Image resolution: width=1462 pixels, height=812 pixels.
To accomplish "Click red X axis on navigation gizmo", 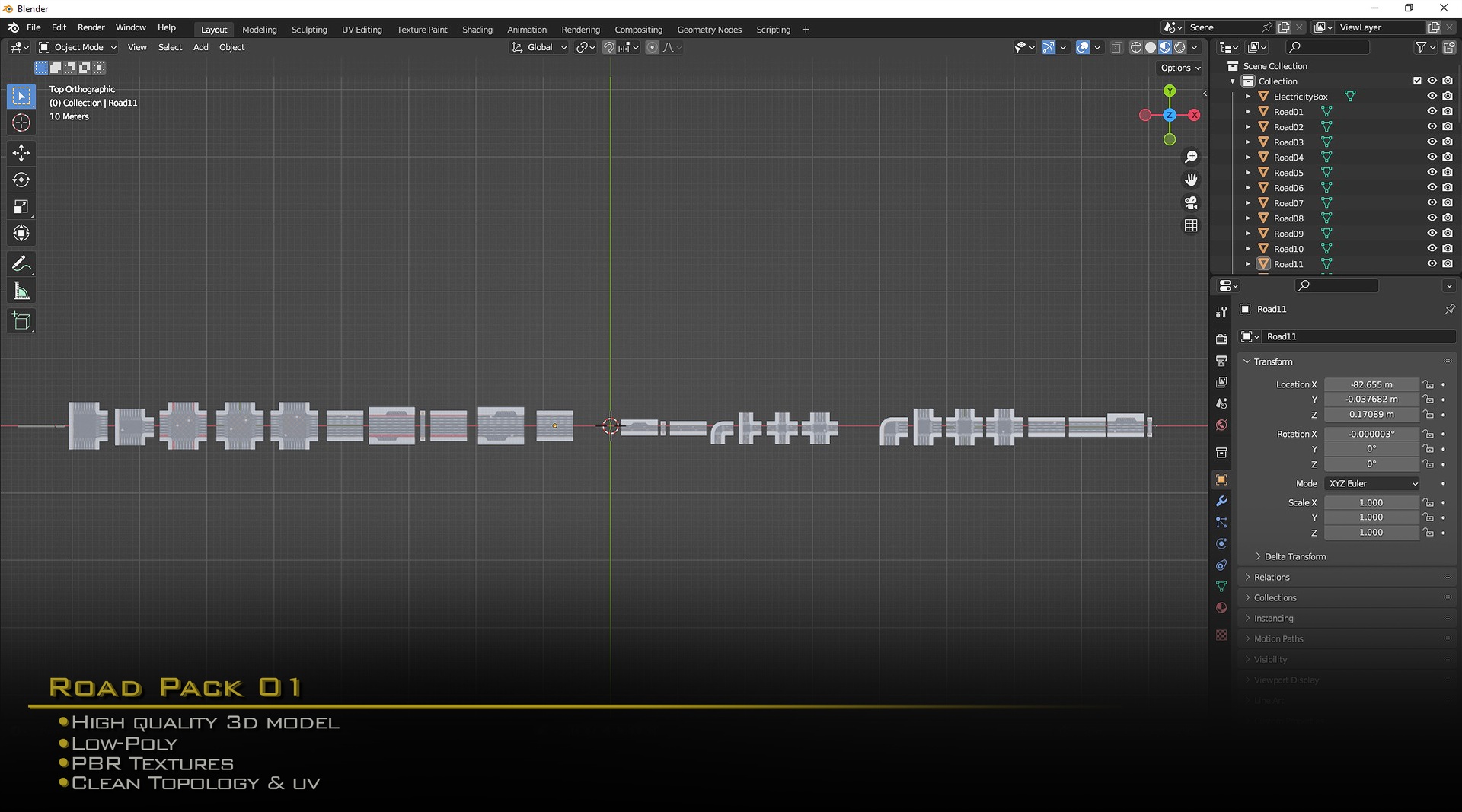I will tap(1194, 115).
